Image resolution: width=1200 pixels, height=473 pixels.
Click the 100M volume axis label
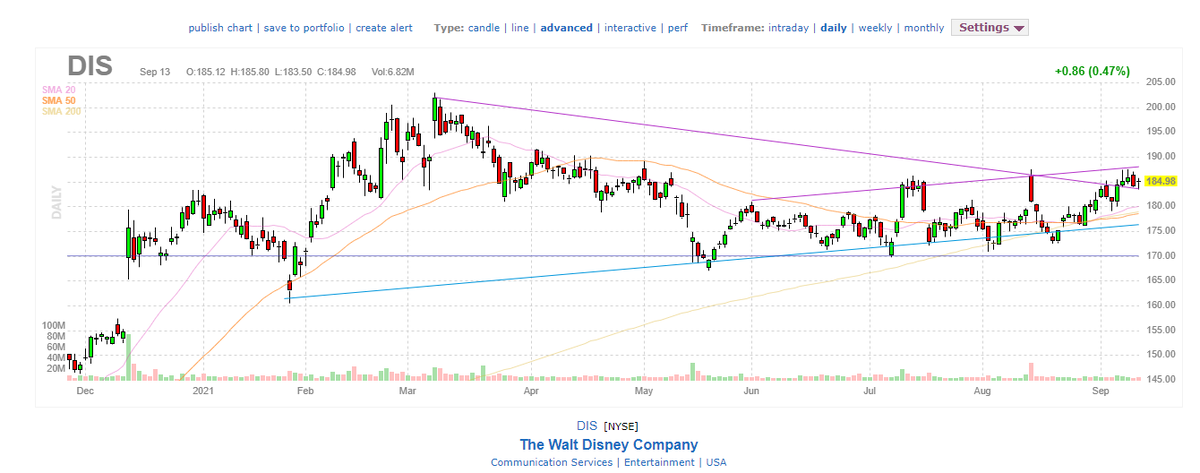pyautogui.click(x=53, y=327)
